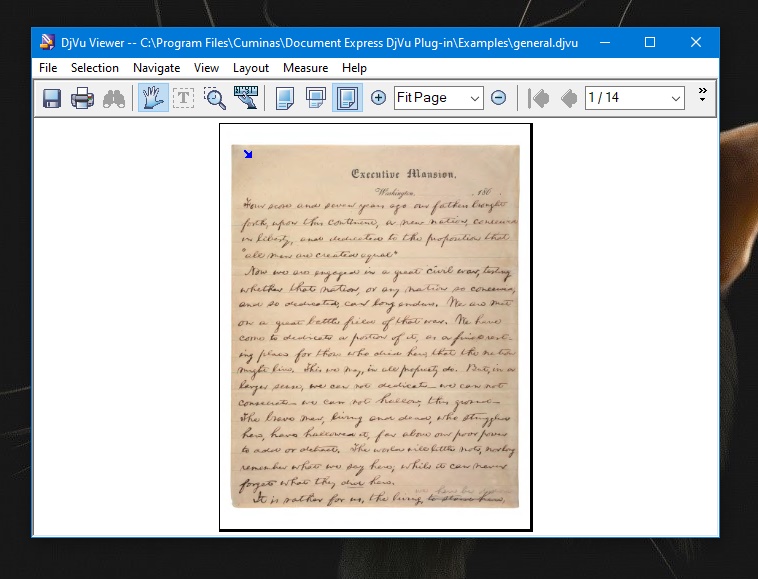Open the File menu
The height and width of the screenshot is (579, 758).
[x=48, y=68]
